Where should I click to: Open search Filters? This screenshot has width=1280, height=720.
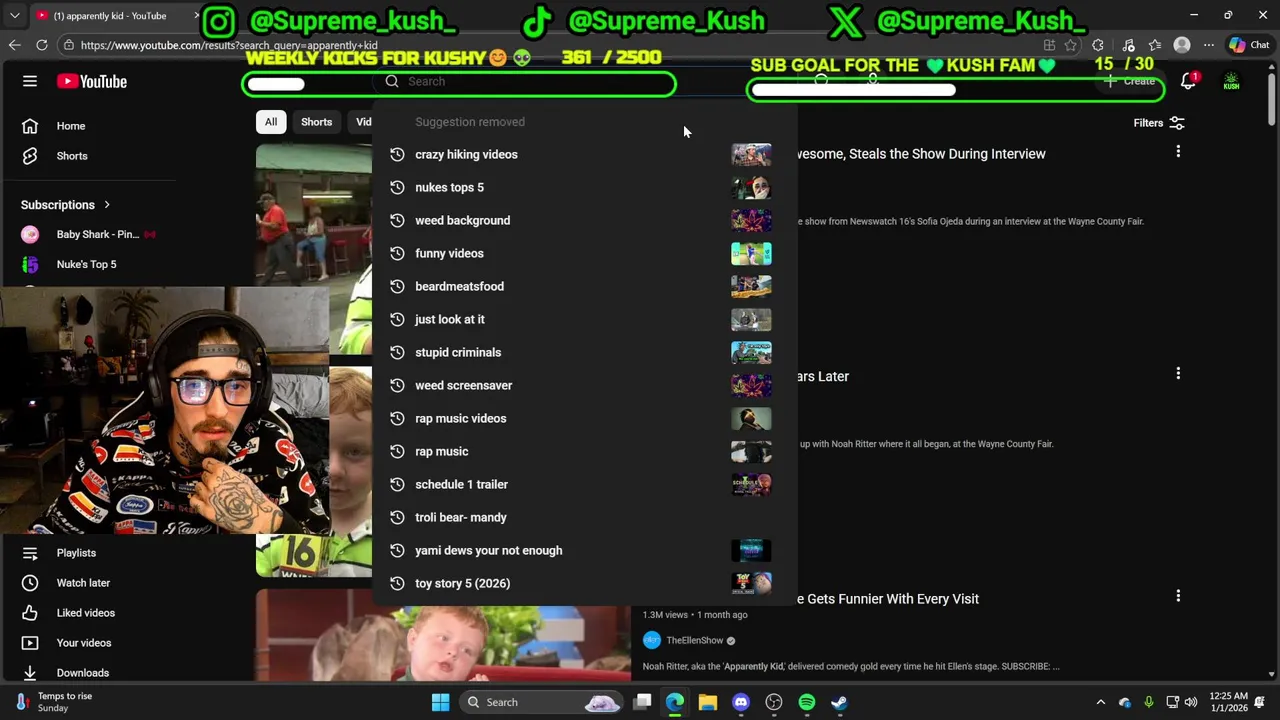(x=1158, y=123)
